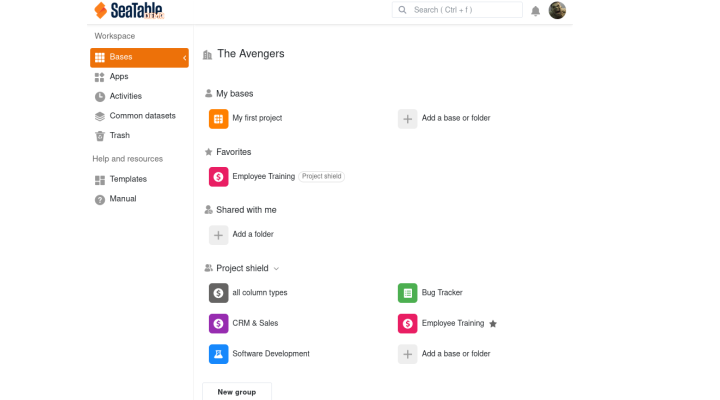
Task: Open Employee Training icon in Project shield
Action: (407, 324)
